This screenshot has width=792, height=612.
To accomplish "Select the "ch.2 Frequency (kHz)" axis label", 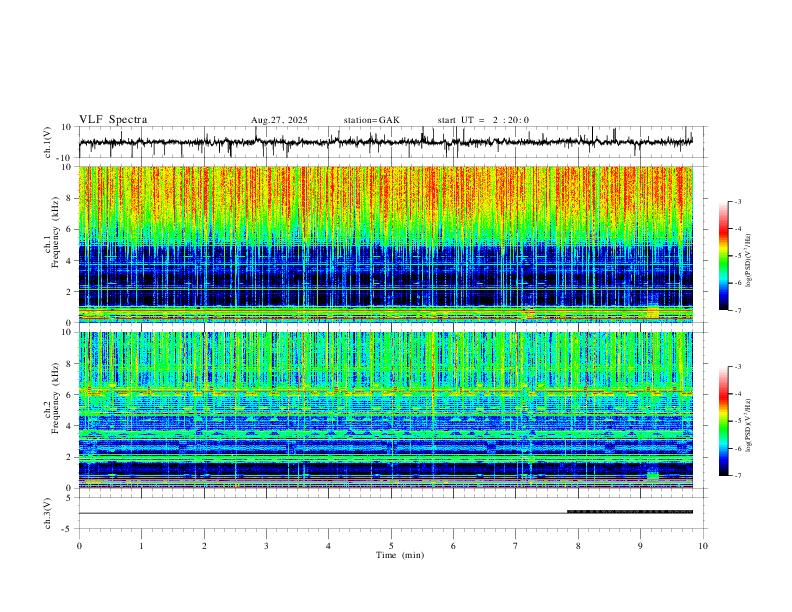I will (52, 398).
